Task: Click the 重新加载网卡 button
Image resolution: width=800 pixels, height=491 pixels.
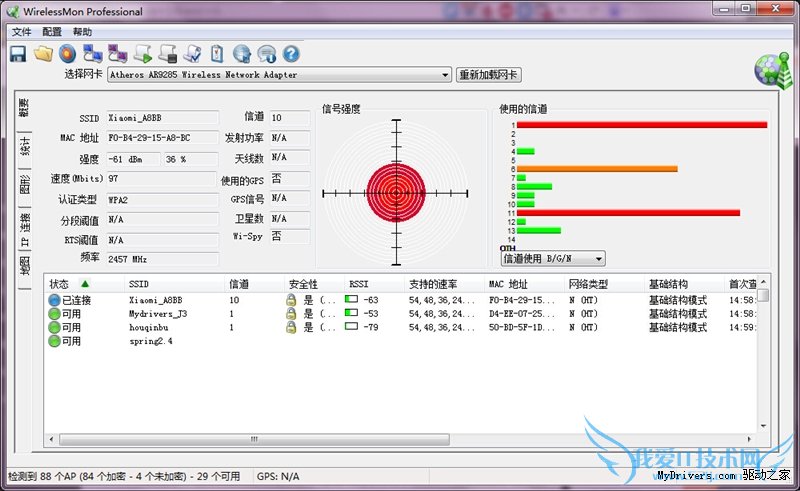Action: click(488, 75)
